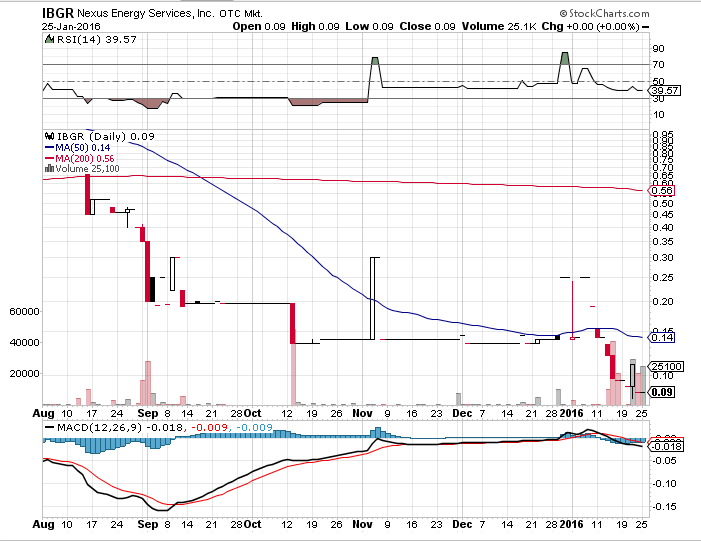Click 2016 on the MACD panel date axis
The width and height of the screenshot is (701, 541).
click(x=572, y=524)
